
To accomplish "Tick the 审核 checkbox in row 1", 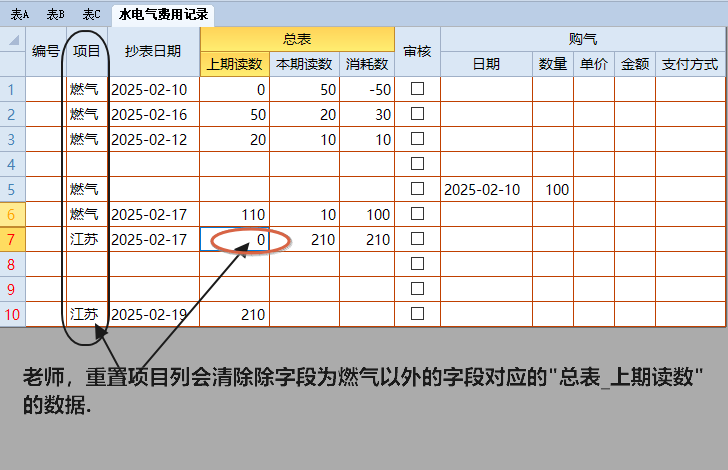I will click(x=417, y=89).
